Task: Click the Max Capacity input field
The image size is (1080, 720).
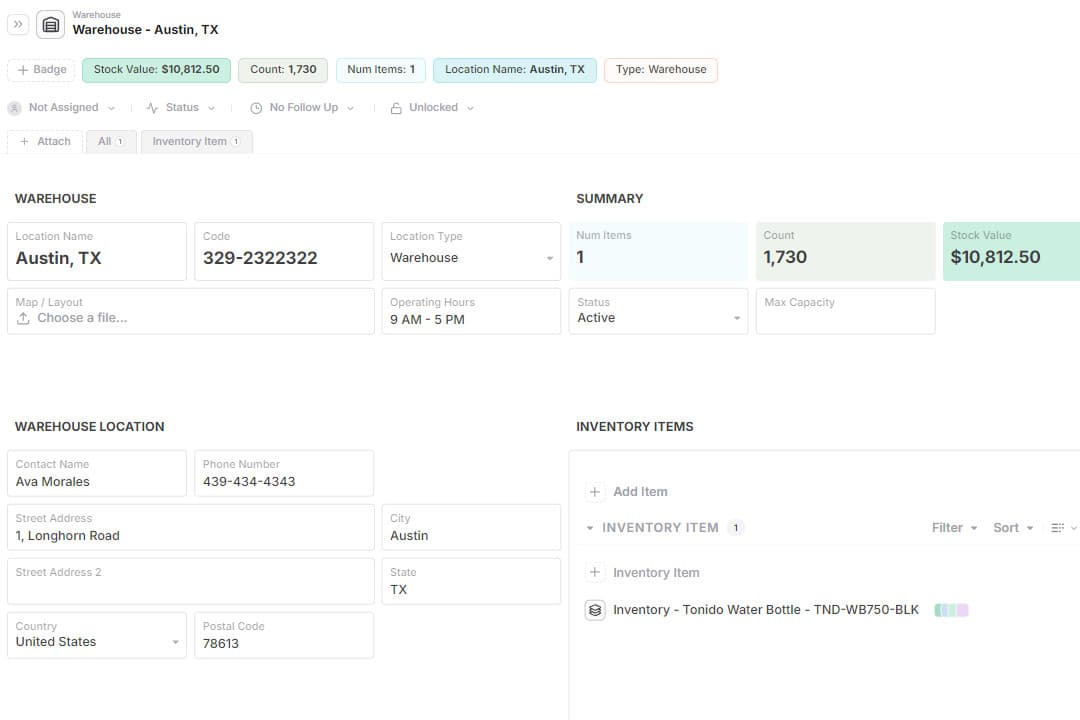Action: 845,319
